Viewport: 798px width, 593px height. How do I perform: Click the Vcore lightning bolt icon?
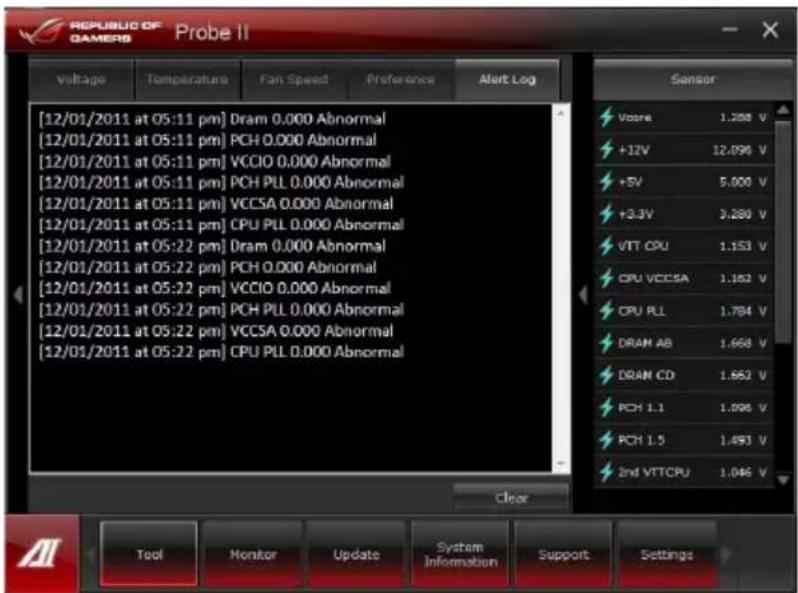click(x=606, y=117)
